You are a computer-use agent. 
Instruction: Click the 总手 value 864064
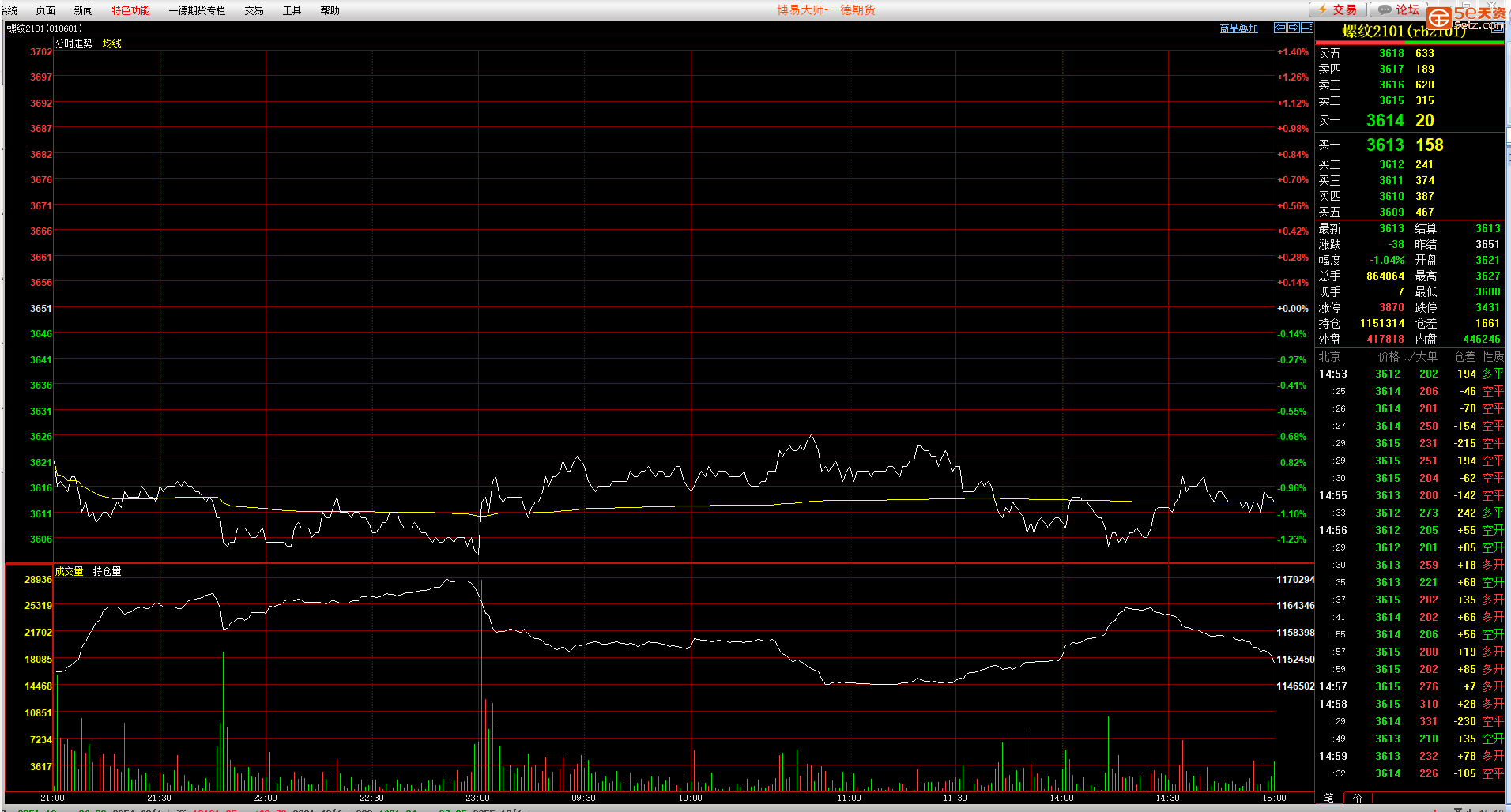1385,276
